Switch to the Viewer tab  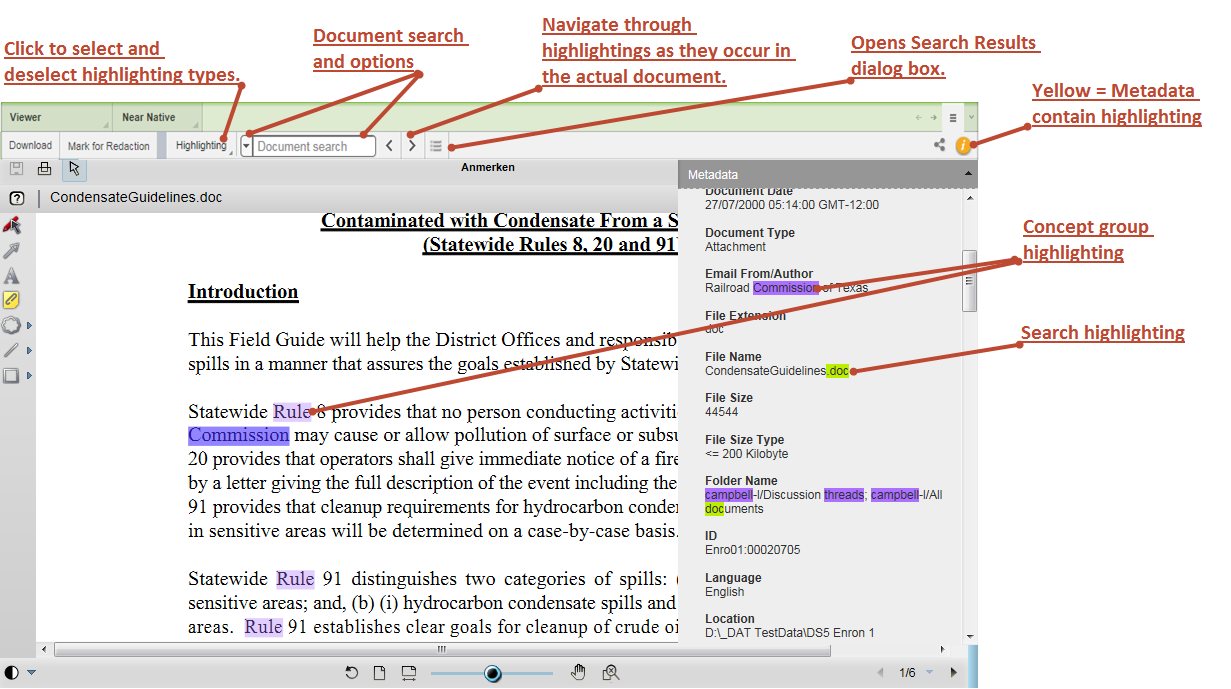tap(26, 118)
